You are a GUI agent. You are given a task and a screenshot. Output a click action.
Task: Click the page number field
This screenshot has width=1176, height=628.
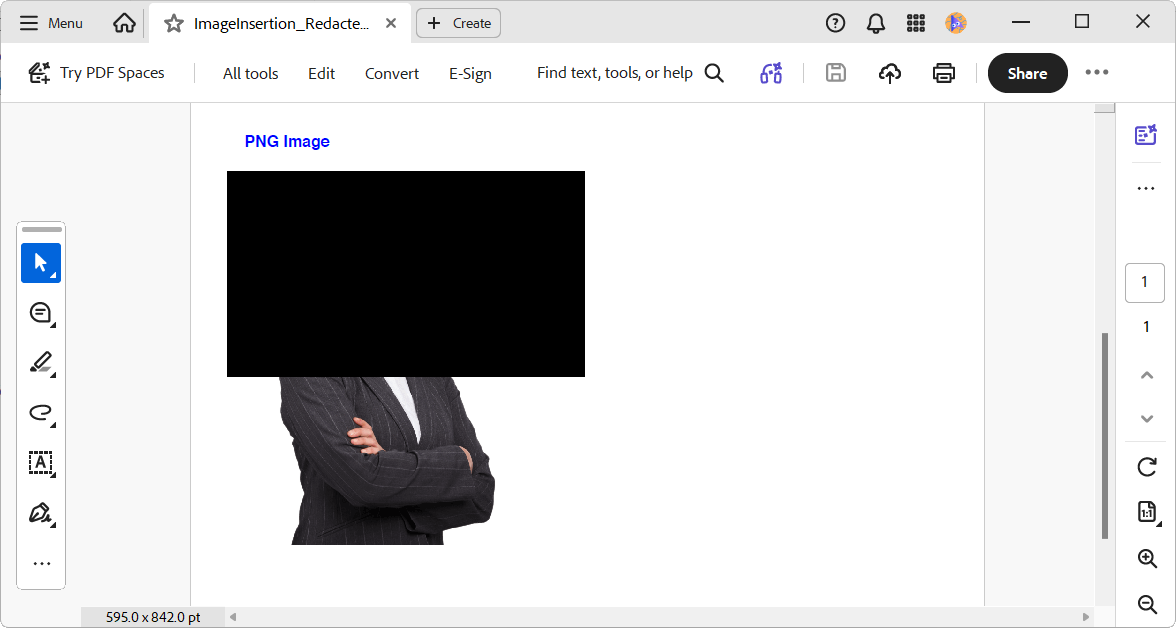coord(1144,282)
